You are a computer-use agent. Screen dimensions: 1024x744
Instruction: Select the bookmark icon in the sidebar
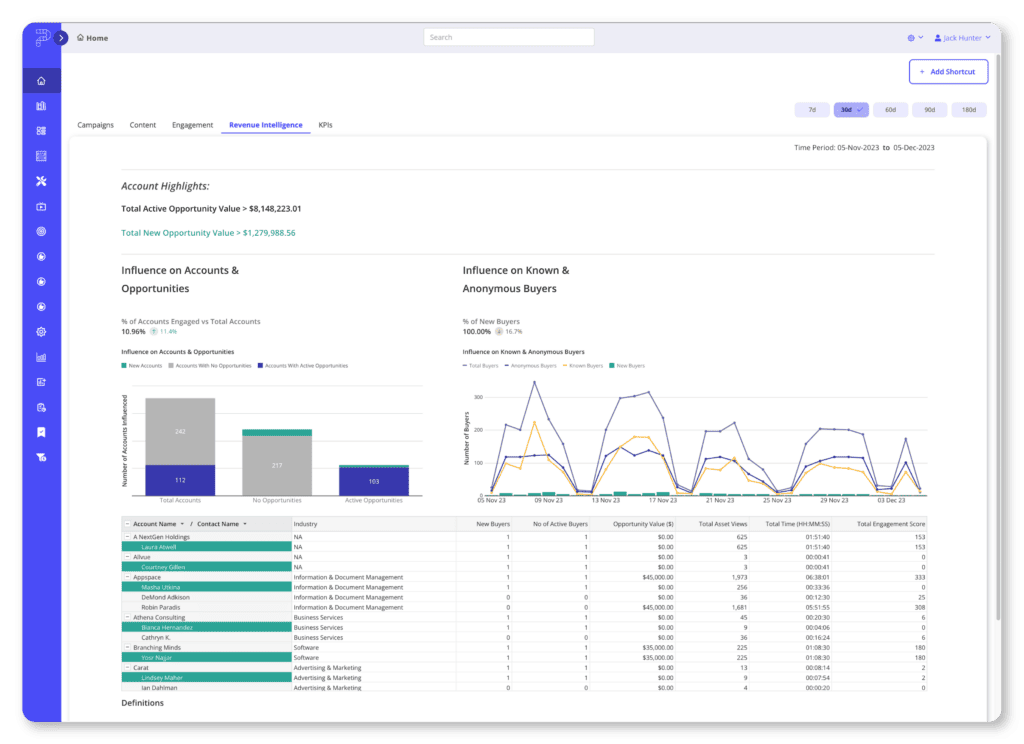tap(41, 432)
